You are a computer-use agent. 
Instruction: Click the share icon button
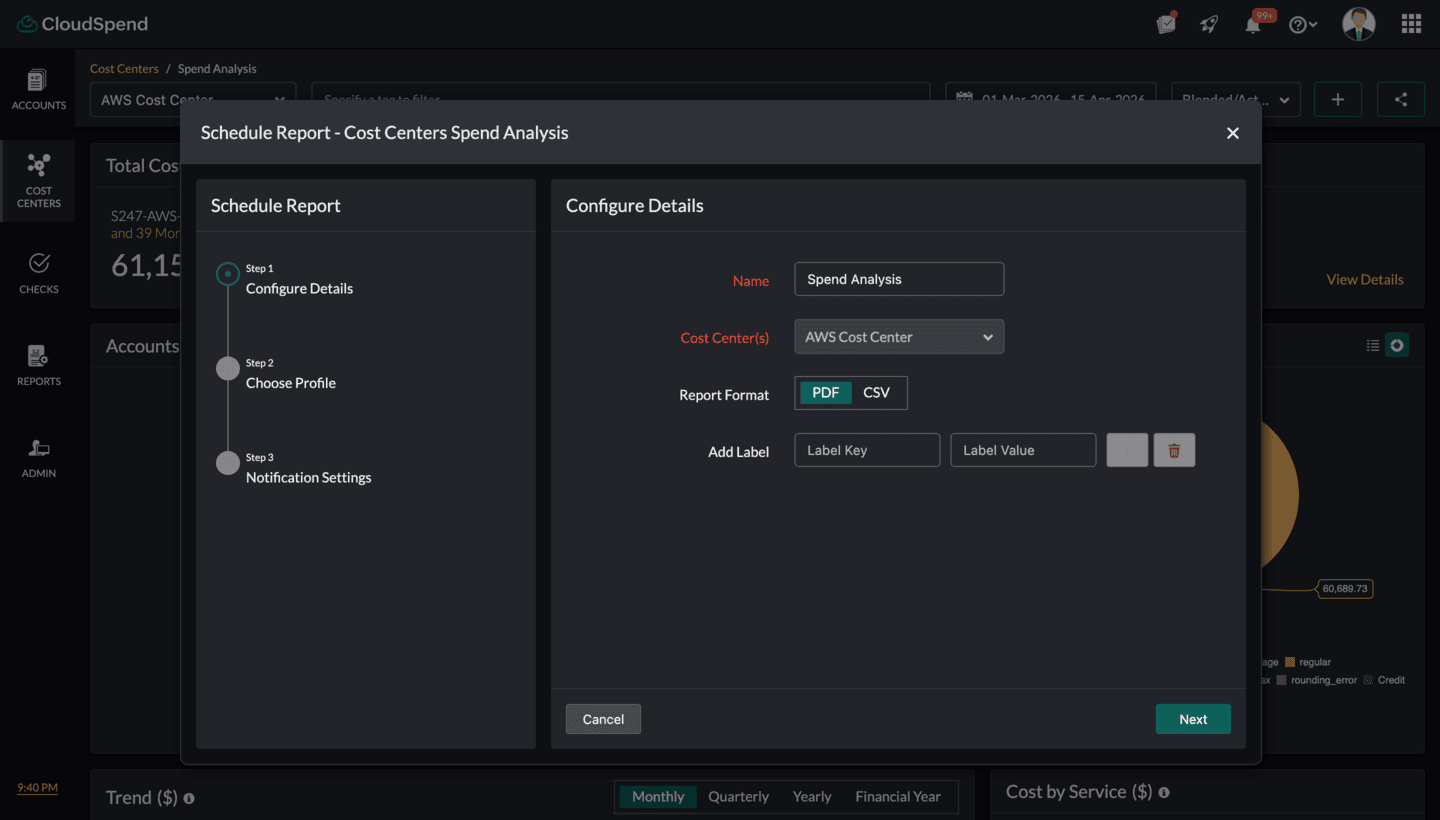coord(1400,99)
